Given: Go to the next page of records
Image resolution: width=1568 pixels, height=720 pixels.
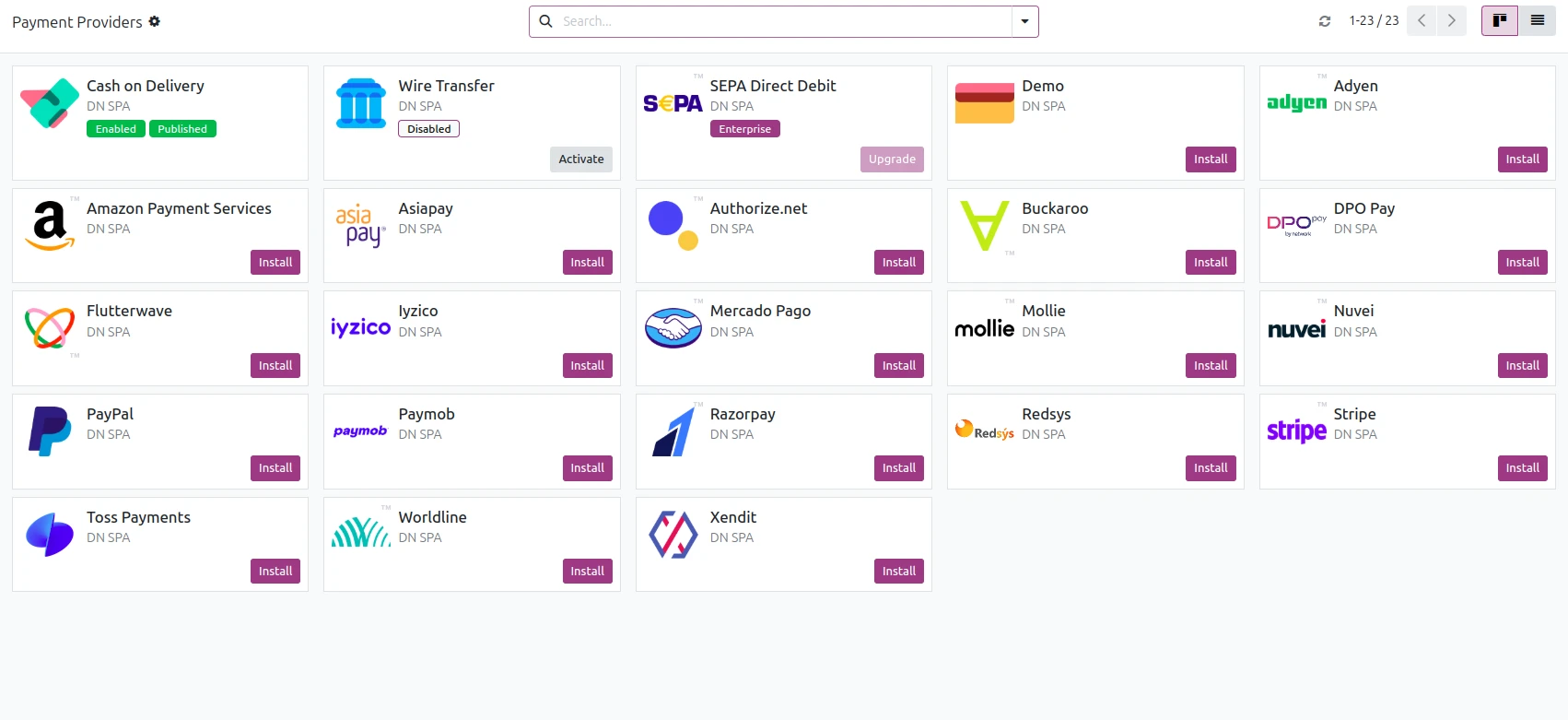Looking at the screenshot, I should coord(1452,20).
